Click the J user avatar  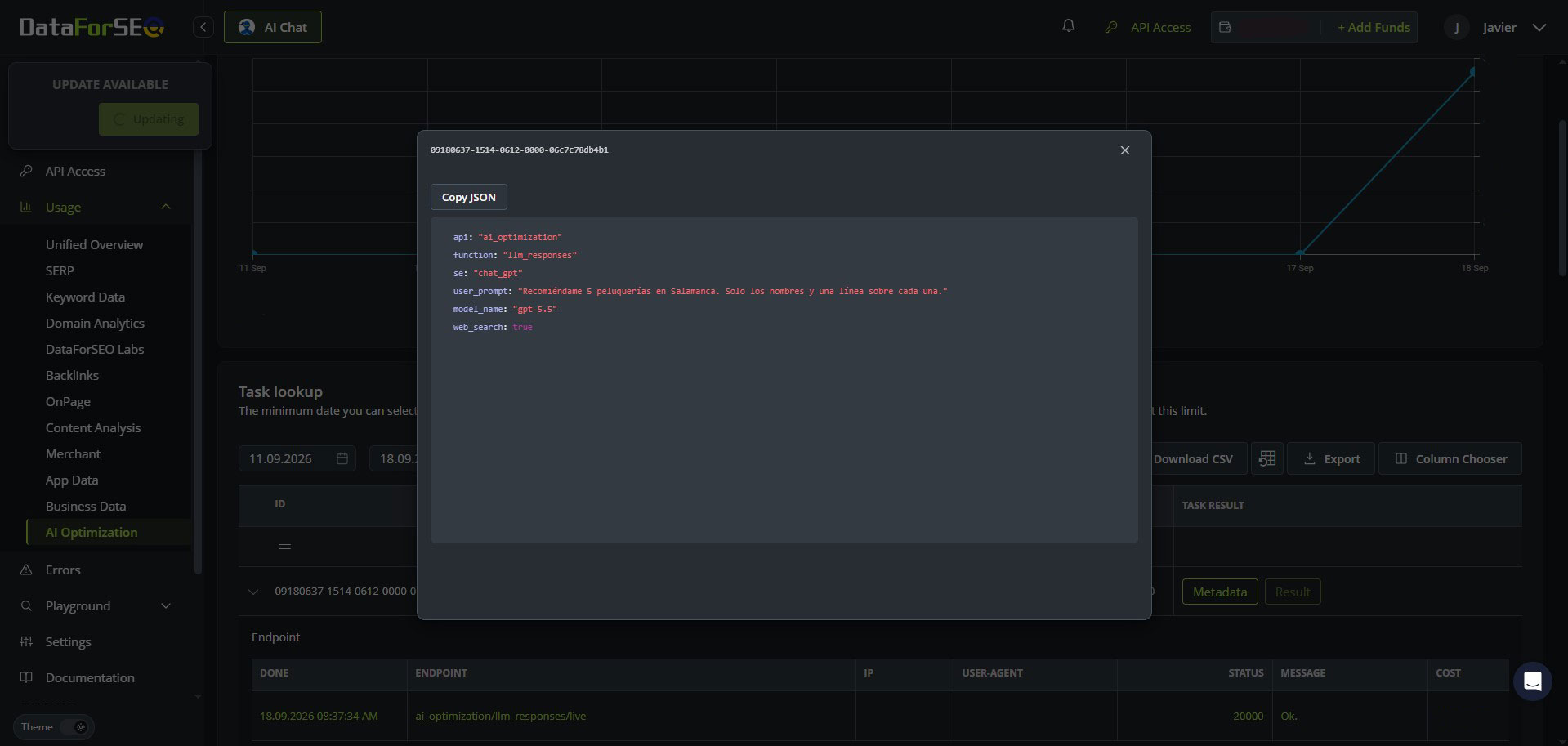click(1456, 27)
